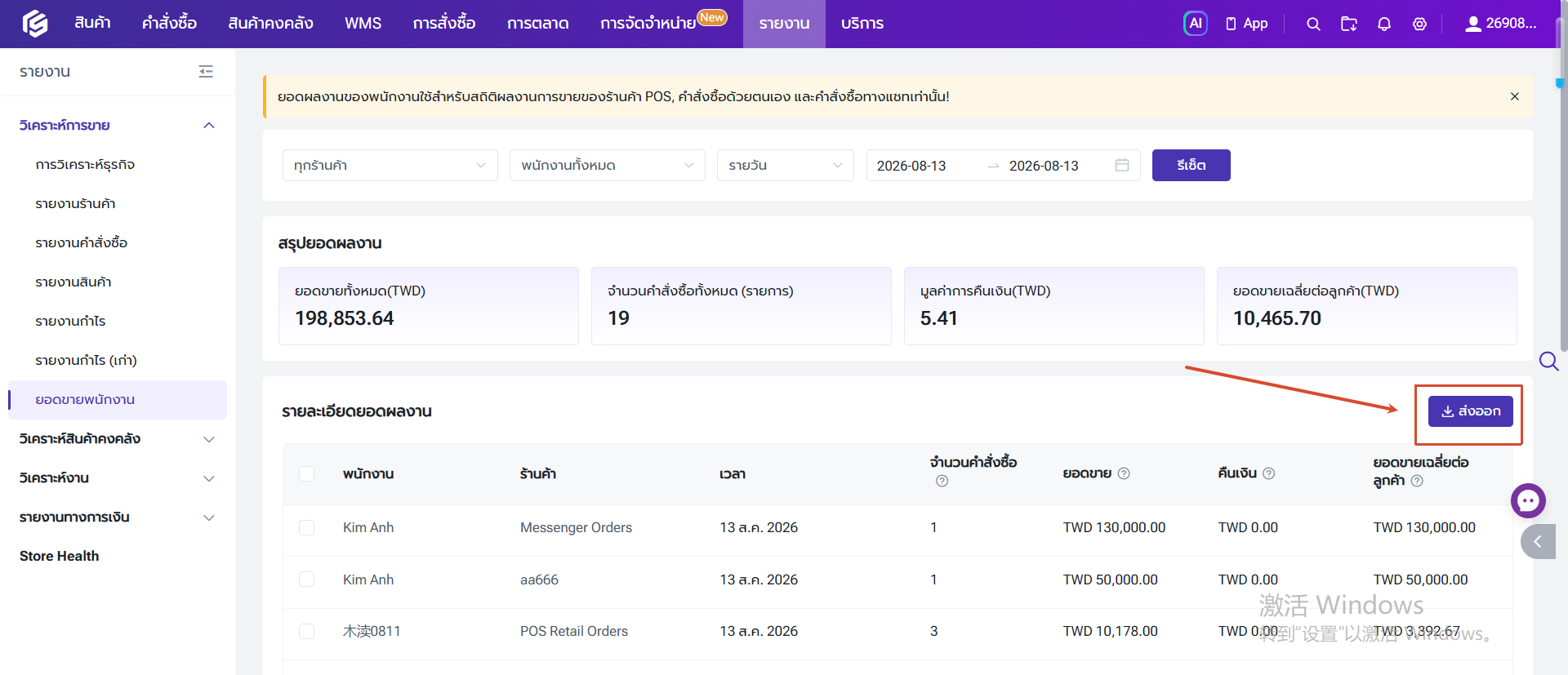The height and width of the screenshot is (675, 1568).
Task: Click the รีเซ็ต reset button
Action: pyautogui.click(x=1191, y=165)
